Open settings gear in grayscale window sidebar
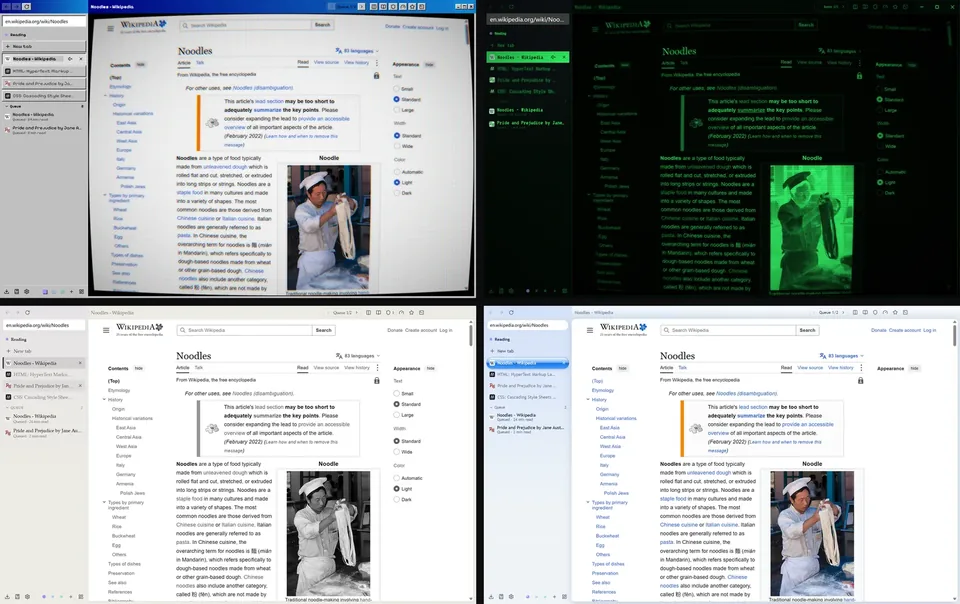 pyautogui.click(x=27, y=597)
